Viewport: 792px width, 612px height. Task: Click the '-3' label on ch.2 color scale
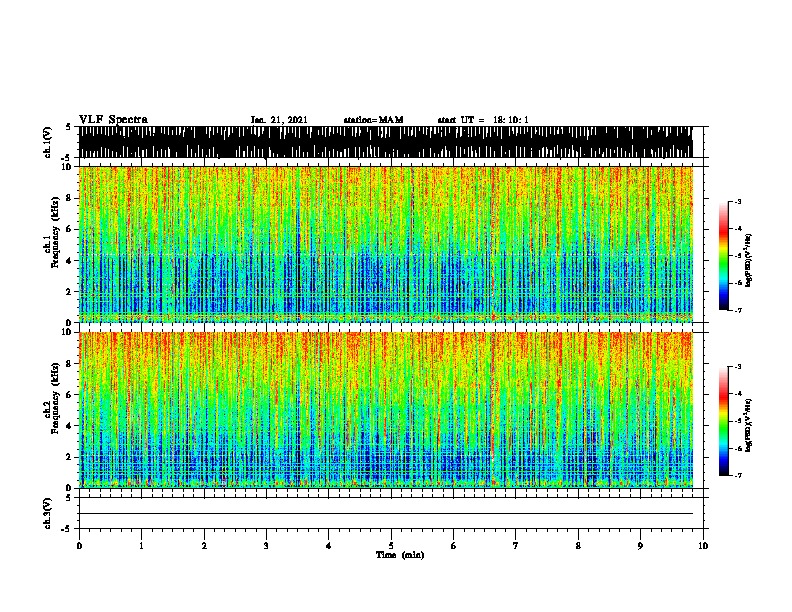click(738, 367)
